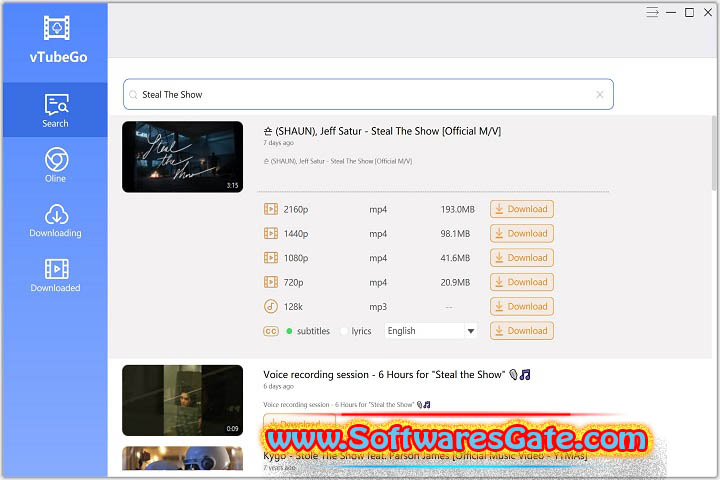This screenshot has height=480, width=720.
Task: Click the video icon beside 1080p
Action: (271, 258)
